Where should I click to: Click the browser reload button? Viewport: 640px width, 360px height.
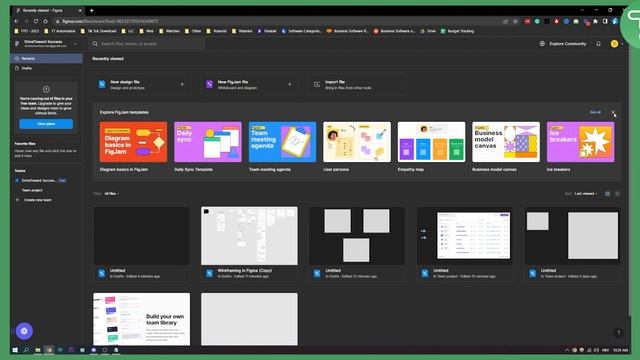click(36, 21)
